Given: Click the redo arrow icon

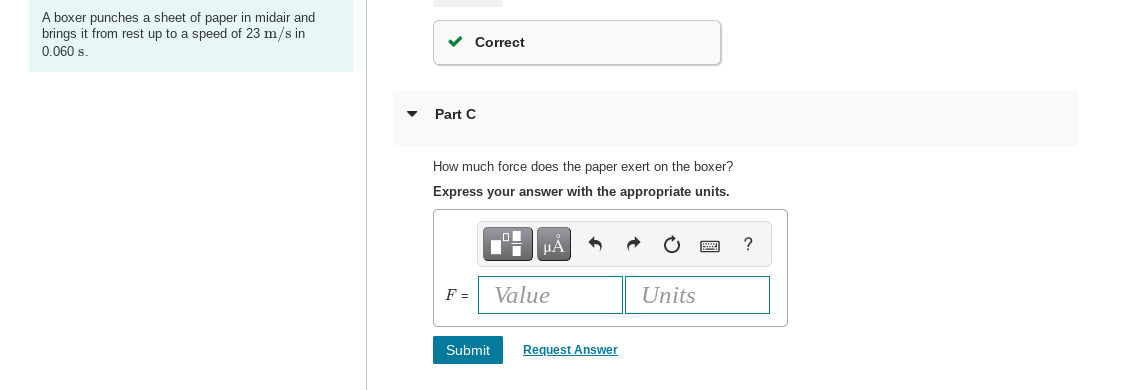Looking at the screenshot, I should 633,245.
